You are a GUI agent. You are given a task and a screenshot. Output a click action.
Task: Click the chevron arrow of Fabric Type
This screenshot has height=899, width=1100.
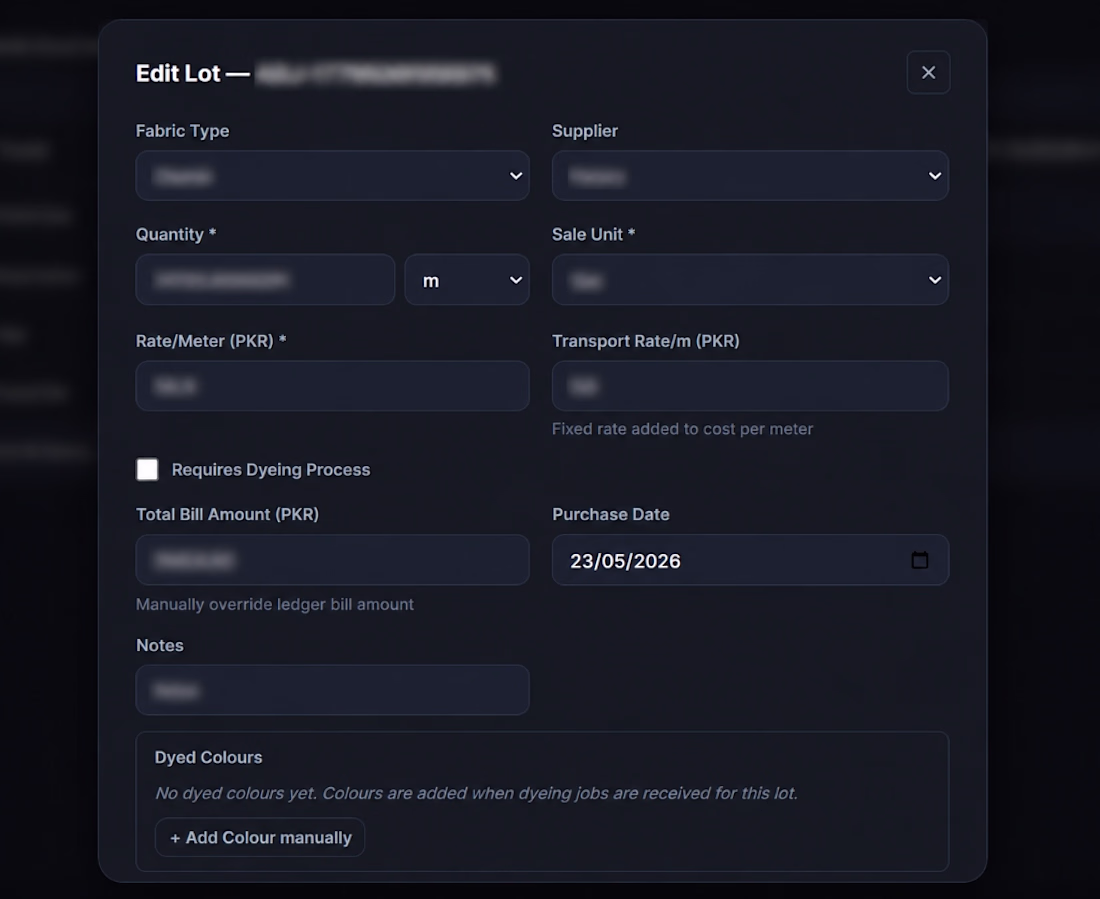[516, 175]
